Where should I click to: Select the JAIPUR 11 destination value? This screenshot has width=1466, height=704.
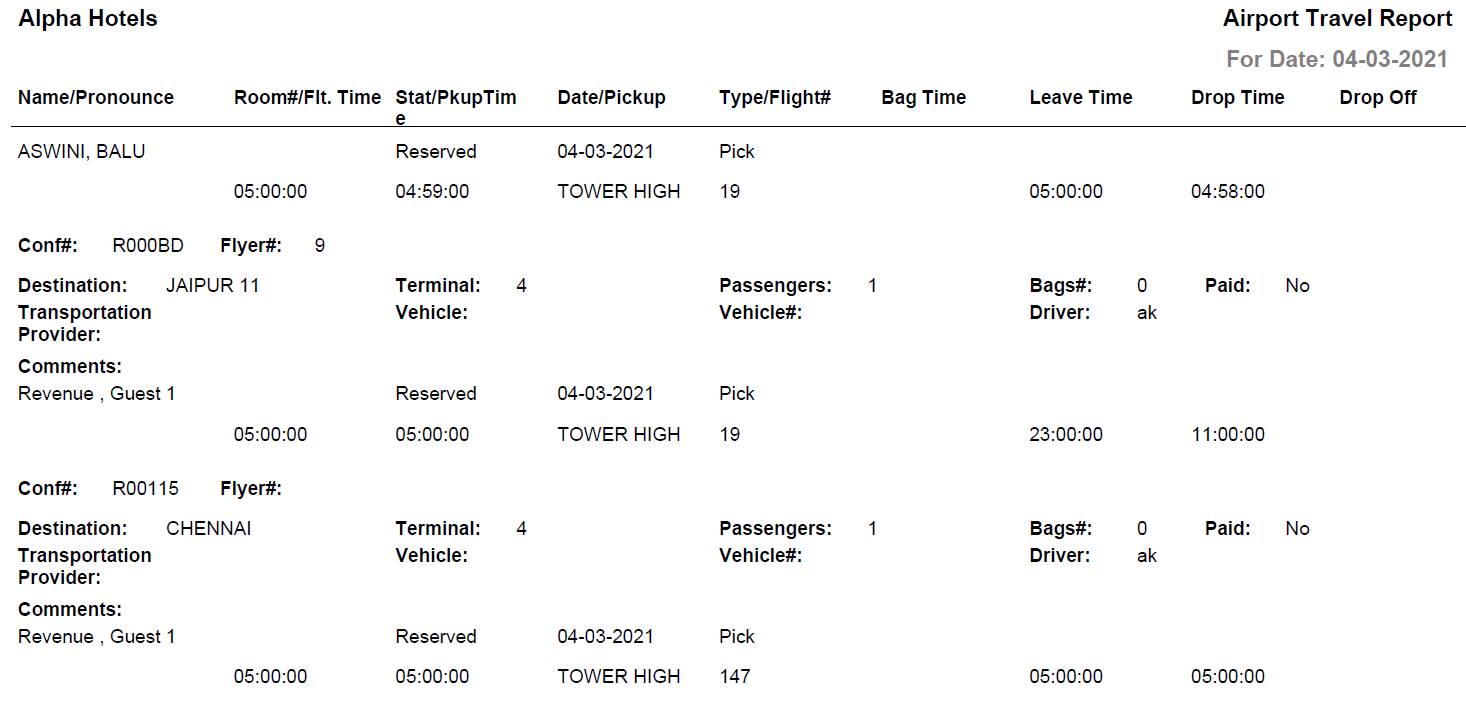[x=212, y=286]
